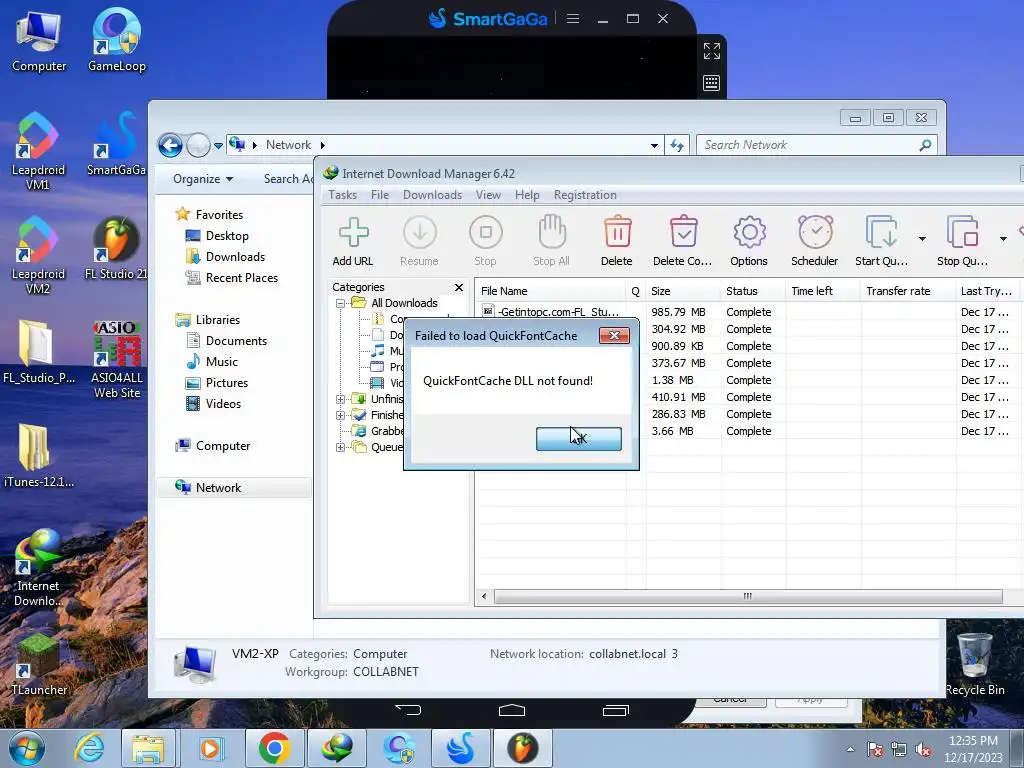Open the Windows Start button
Screen dimensions: 1024x768
27,748
